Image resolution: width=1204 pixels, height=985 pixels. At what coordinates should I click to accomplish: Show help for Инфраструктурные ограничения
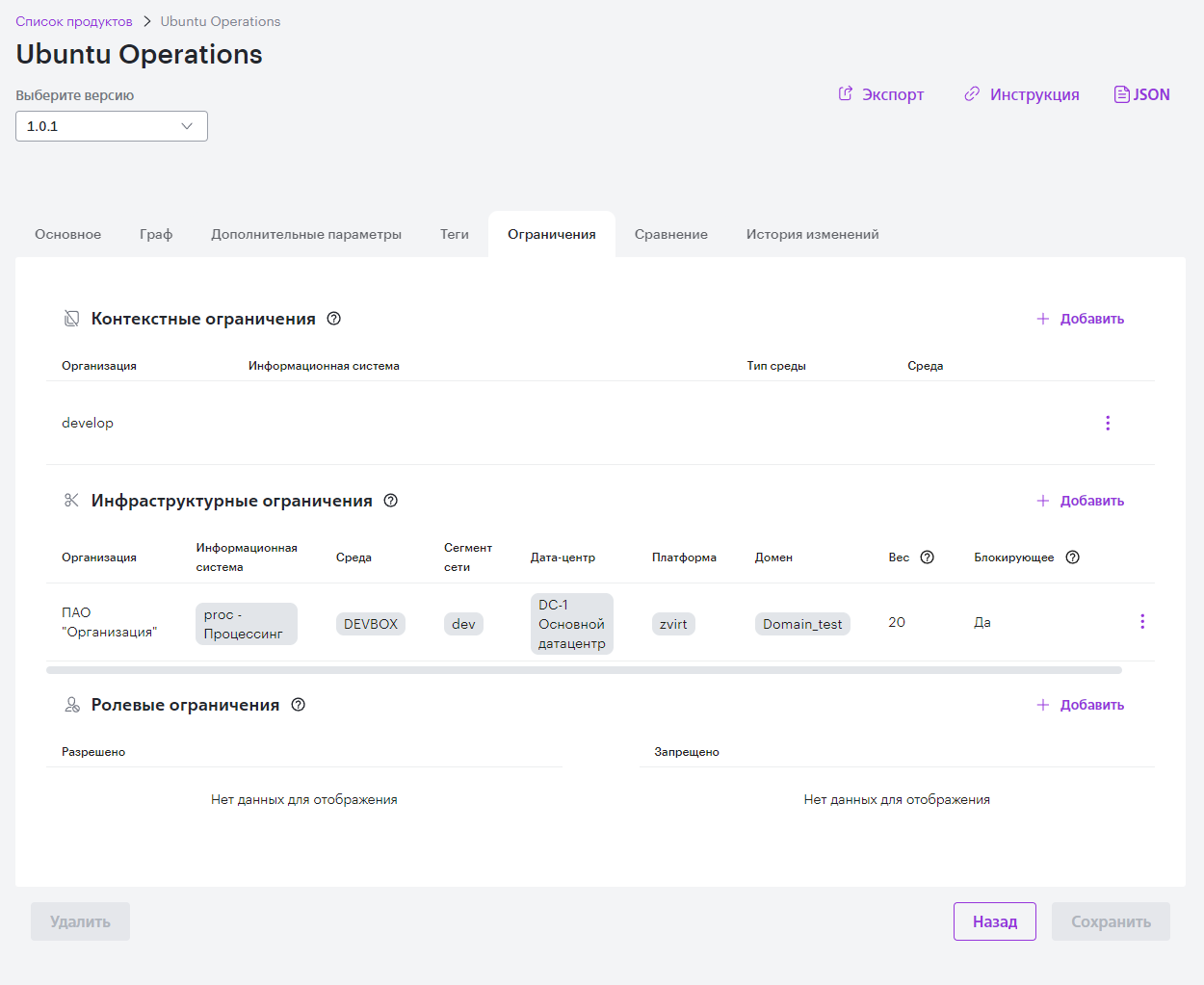[x=391, y=501]
